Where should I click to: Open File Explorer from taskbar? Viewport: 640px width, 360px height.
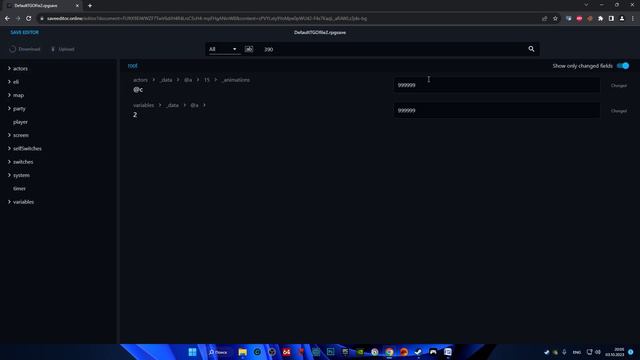point(242,352)
